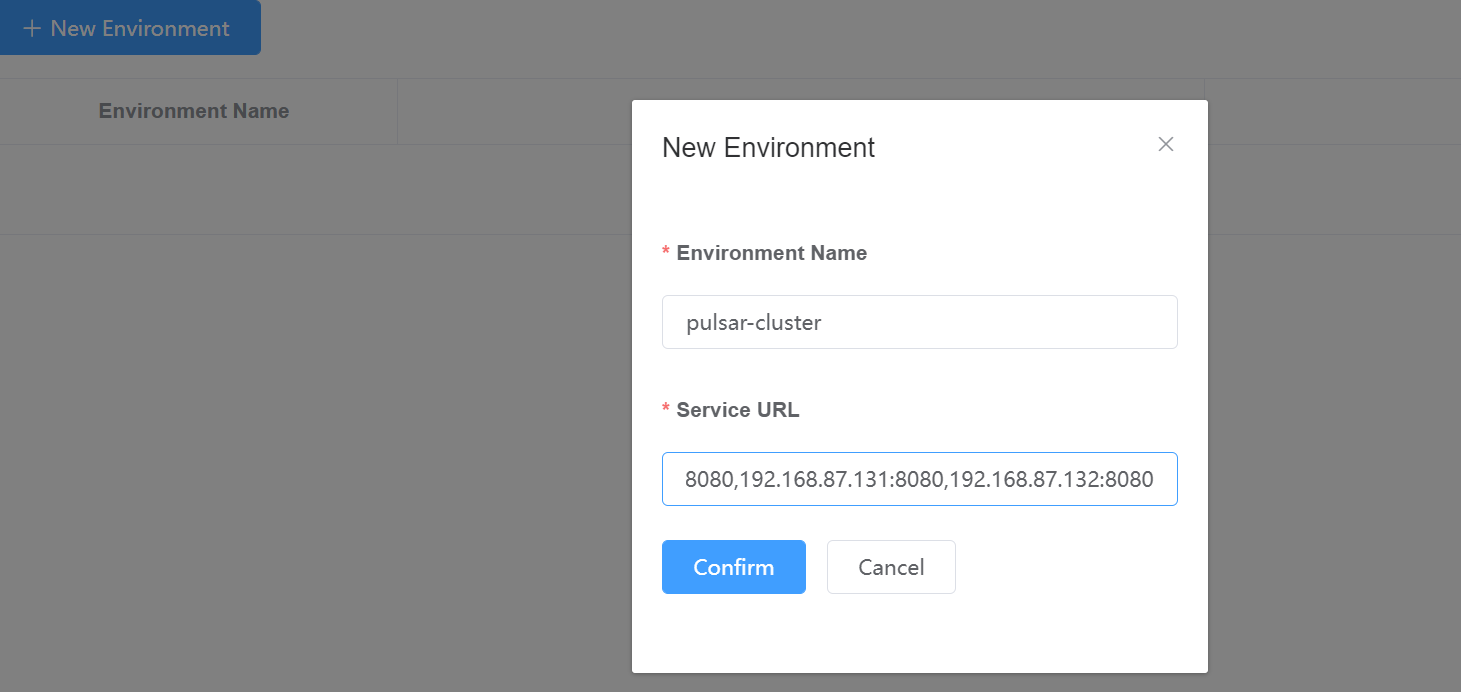Click the red asterisk beside Environment Name label
This screenshot has height=692, width=1461.
coord(666,254)
